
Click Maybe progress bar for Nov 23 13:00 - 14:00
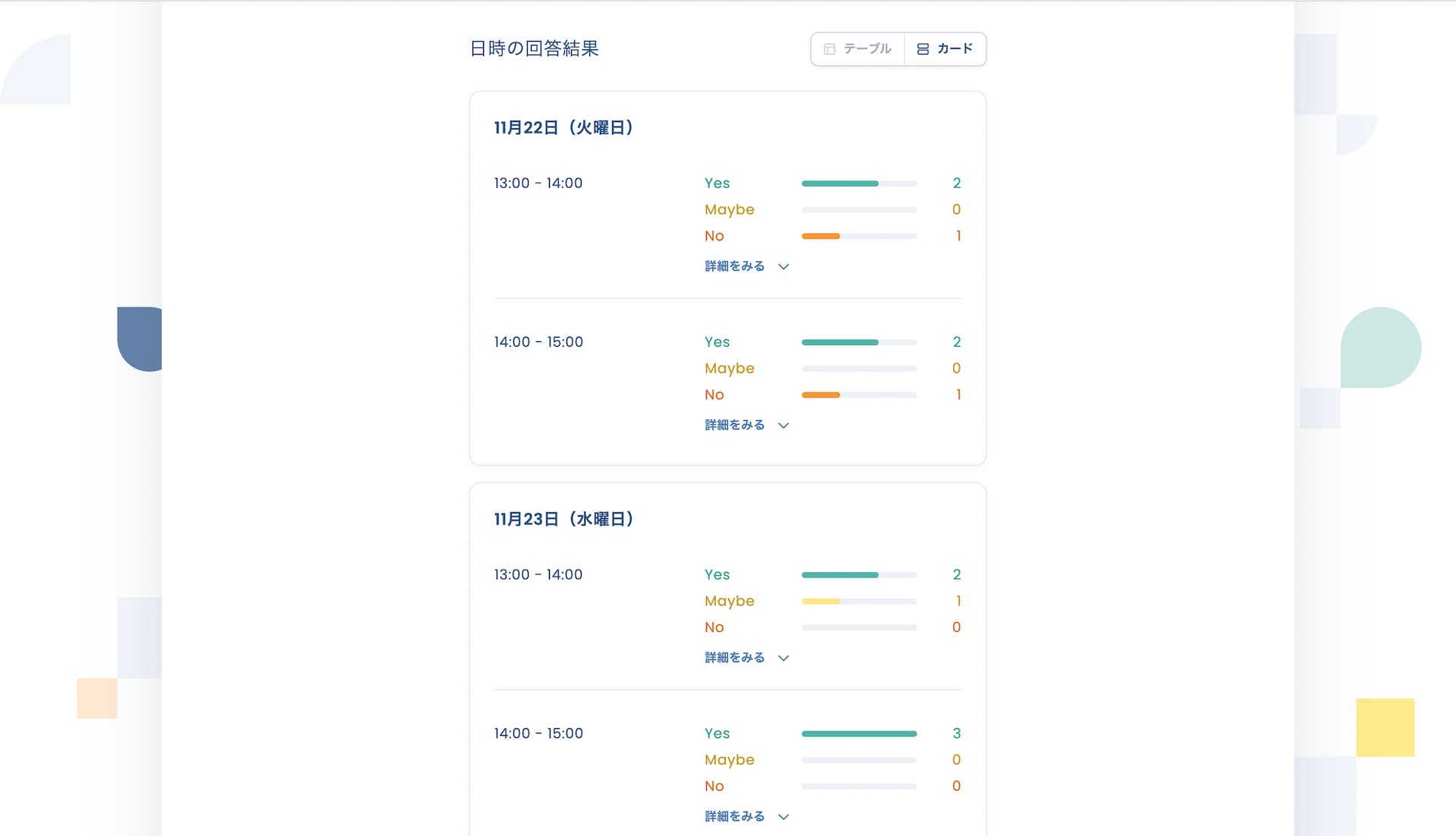pyautogui.click(x=859, y=602)
